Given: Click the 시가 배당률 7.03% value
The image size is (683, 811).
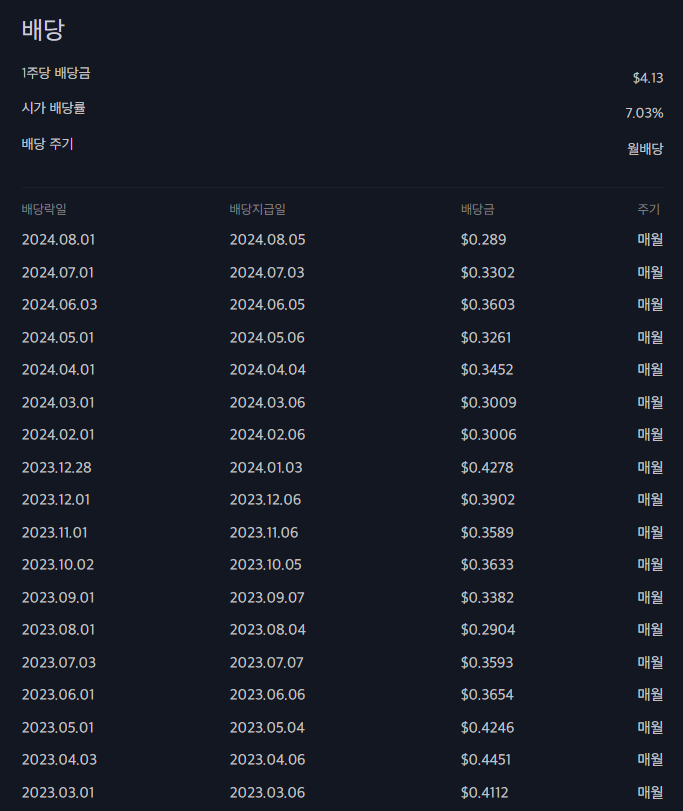Looking at the screenshot, I should (644, 113).
